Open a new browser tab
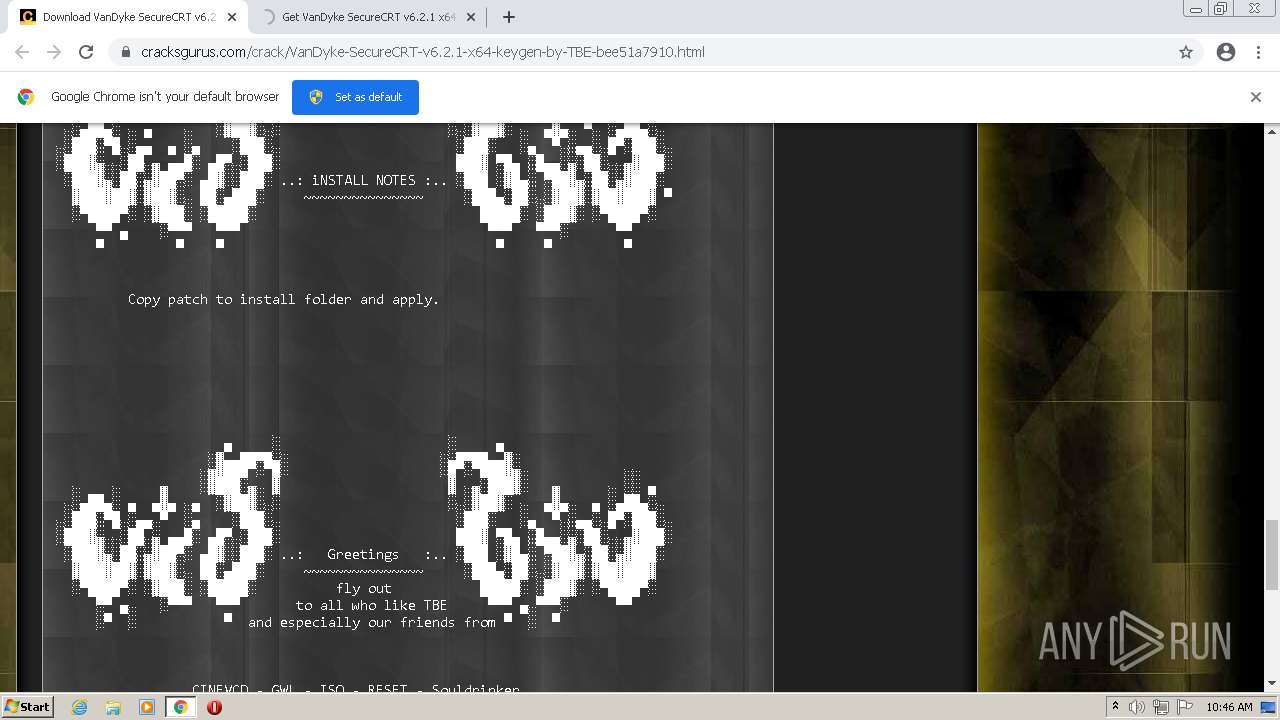 pyautogui.click(x=509, y=17)
